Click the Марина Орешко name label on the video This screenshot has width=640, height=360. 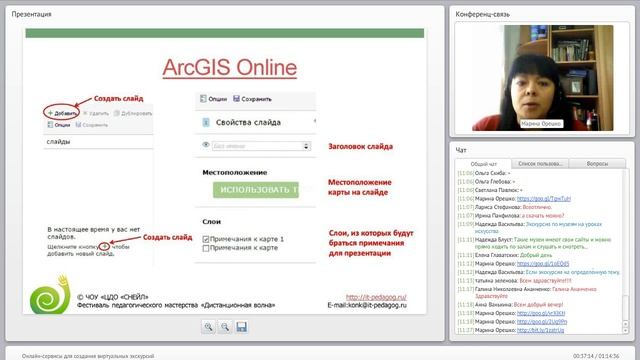(x=541, y=124)
